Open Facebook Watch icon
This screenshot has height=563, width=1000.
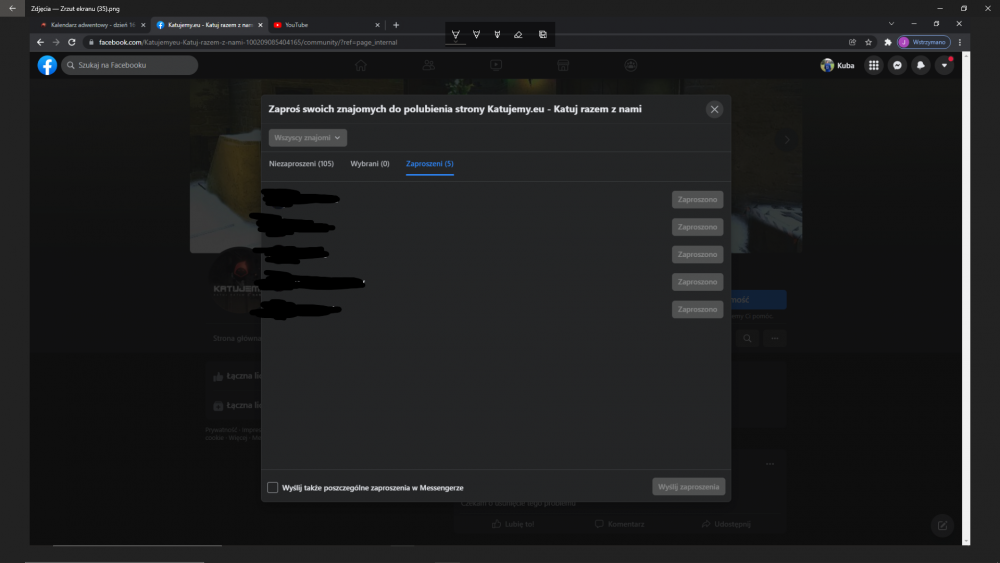[x=496, y=65]
